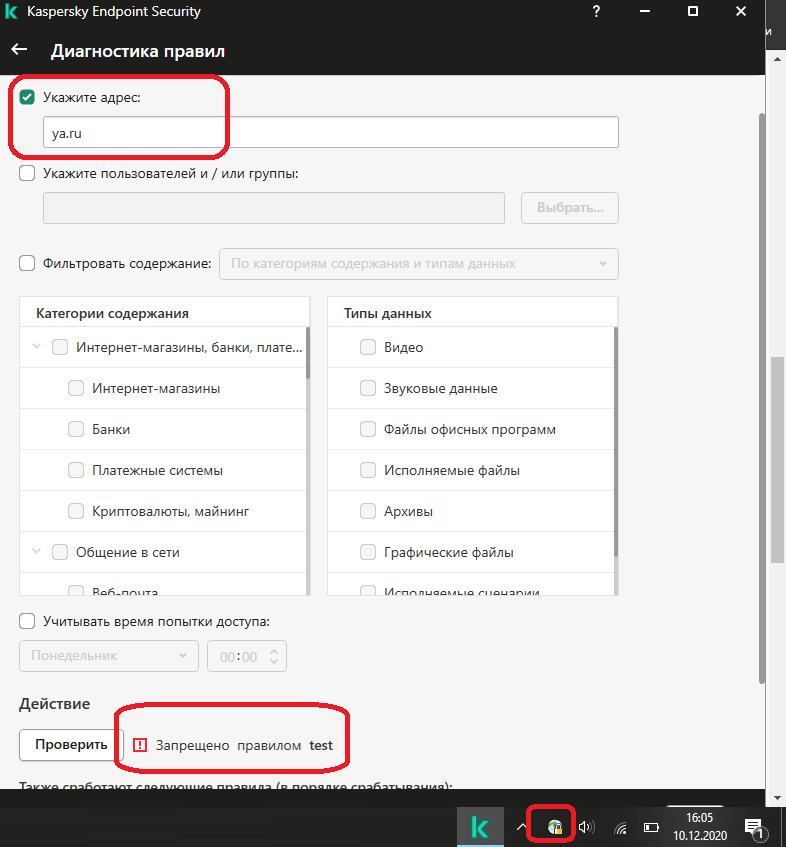
Task: Open the volume speaker tray icon
Action: (x=587, y=827)
